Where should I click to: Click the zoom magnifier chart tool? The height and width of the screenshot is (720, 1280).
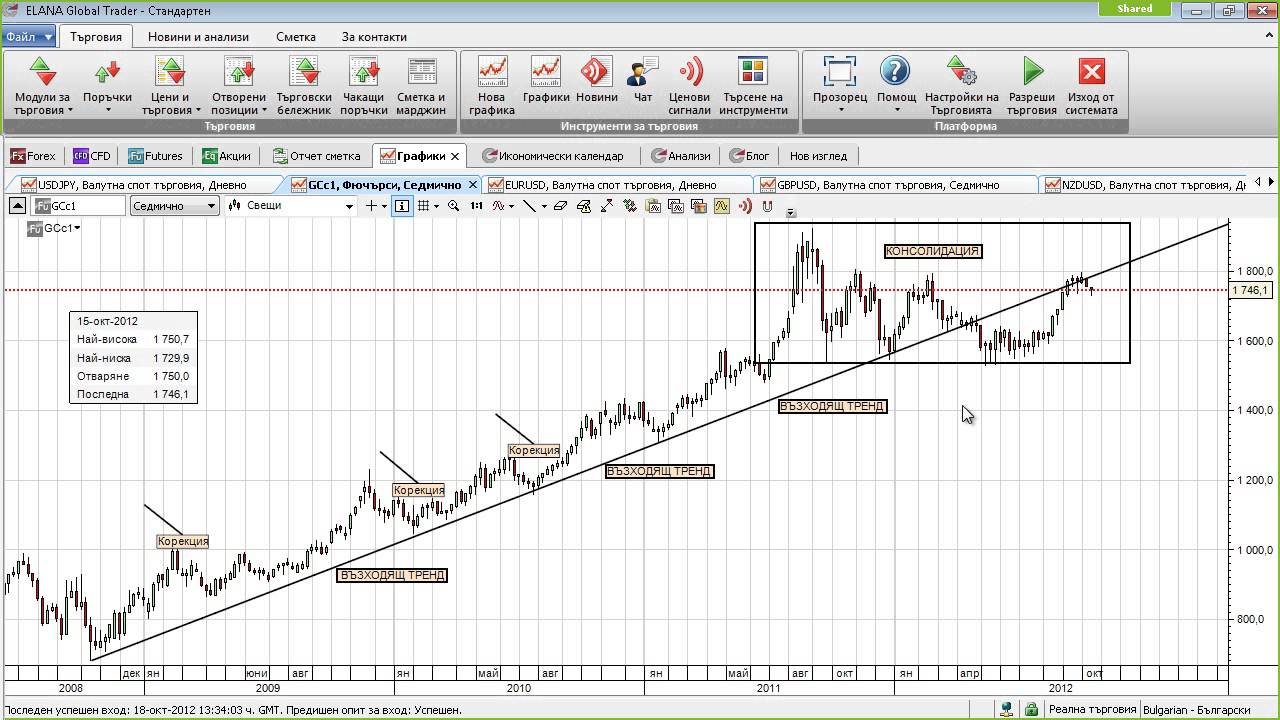(453, 206)
